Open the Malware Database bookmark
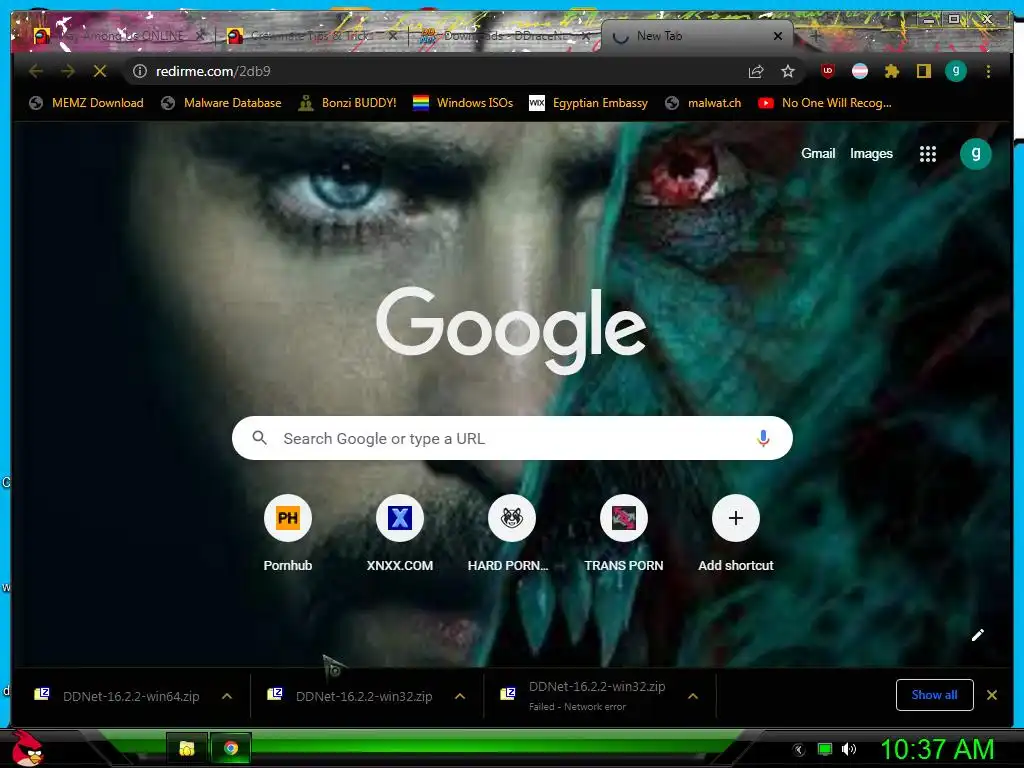The height and width of the screenshot is (768, 1024). [221, 103]
